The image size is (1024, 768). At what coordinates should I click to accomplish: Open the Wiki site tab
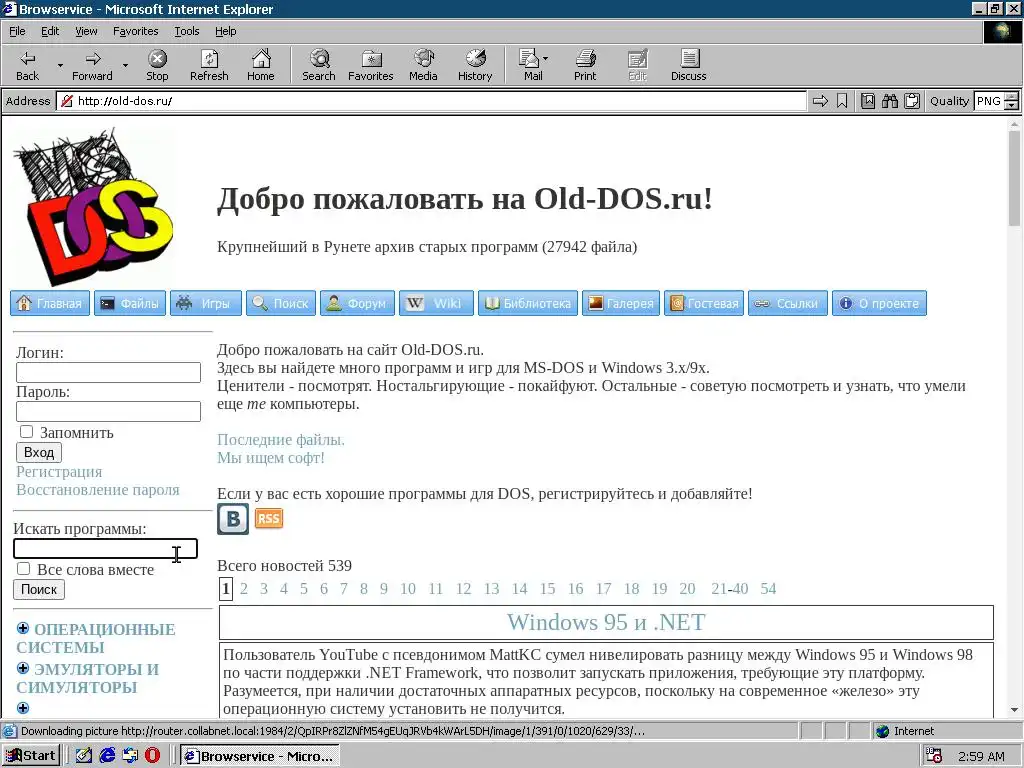point(436,303)
